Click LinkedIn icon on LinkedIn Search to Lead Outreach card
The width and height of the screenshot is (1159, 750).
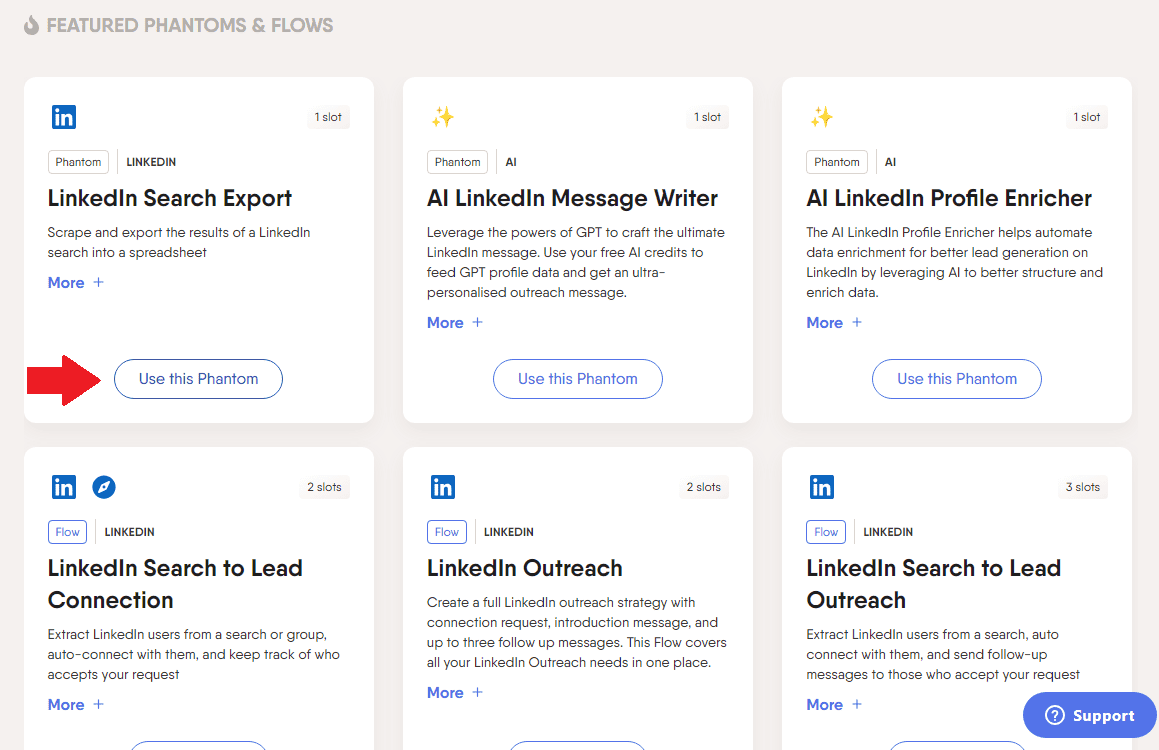pos(822,487)
